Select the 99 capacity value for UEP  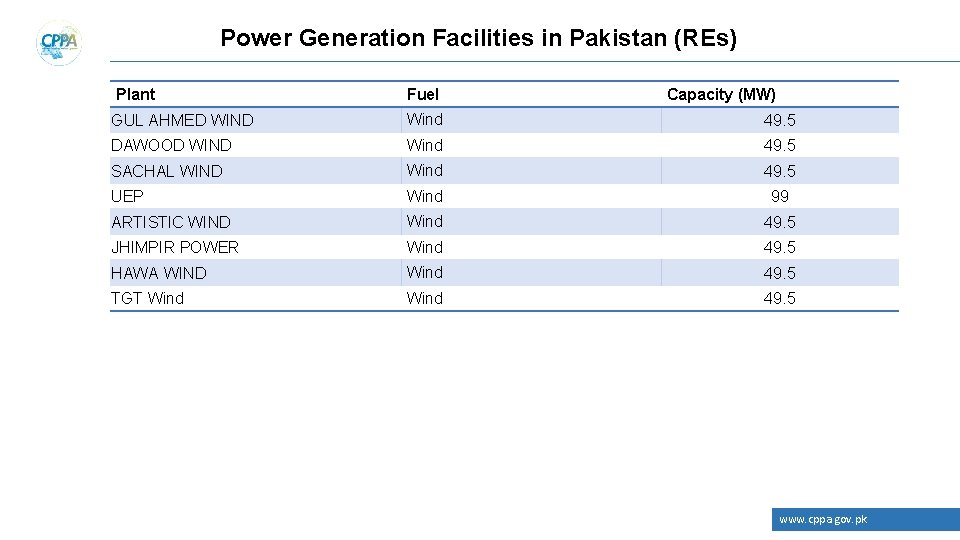(779, 196)
